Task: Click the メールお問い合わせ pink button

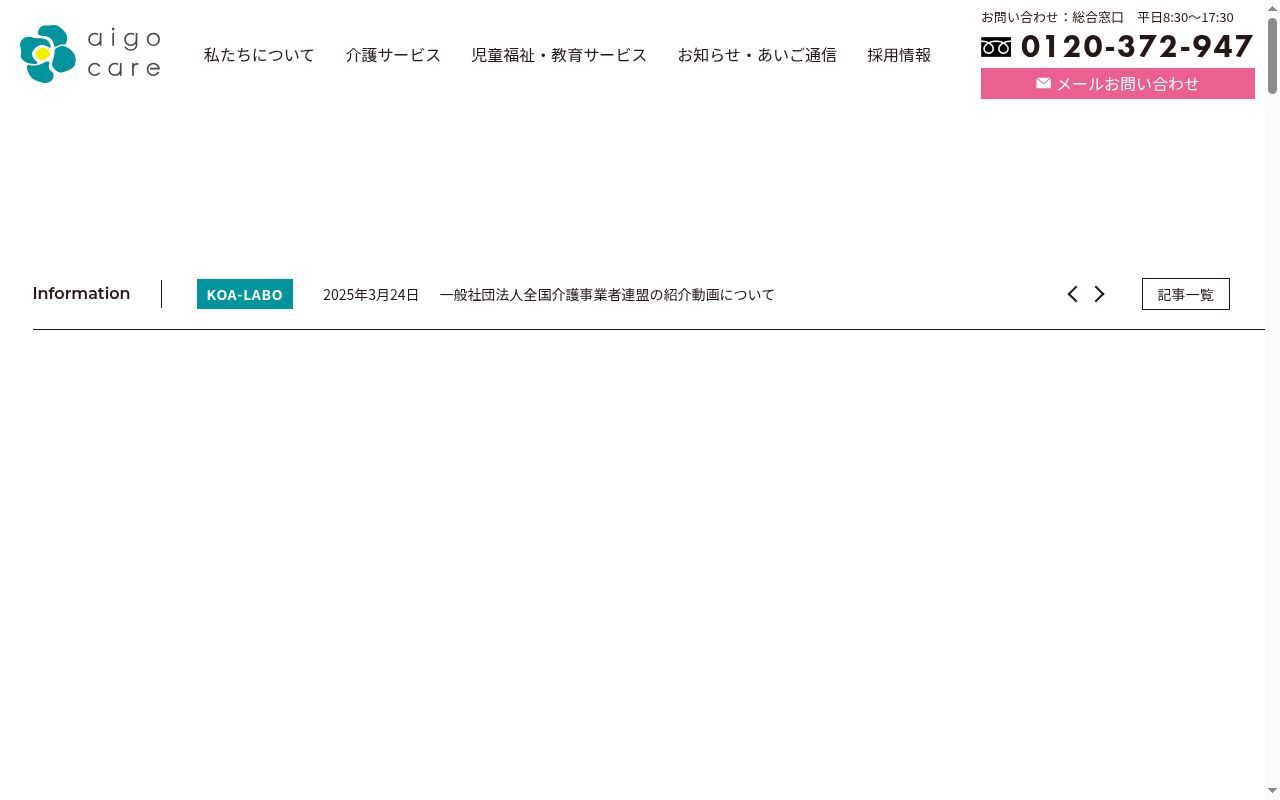Action: pos(1118,84)
